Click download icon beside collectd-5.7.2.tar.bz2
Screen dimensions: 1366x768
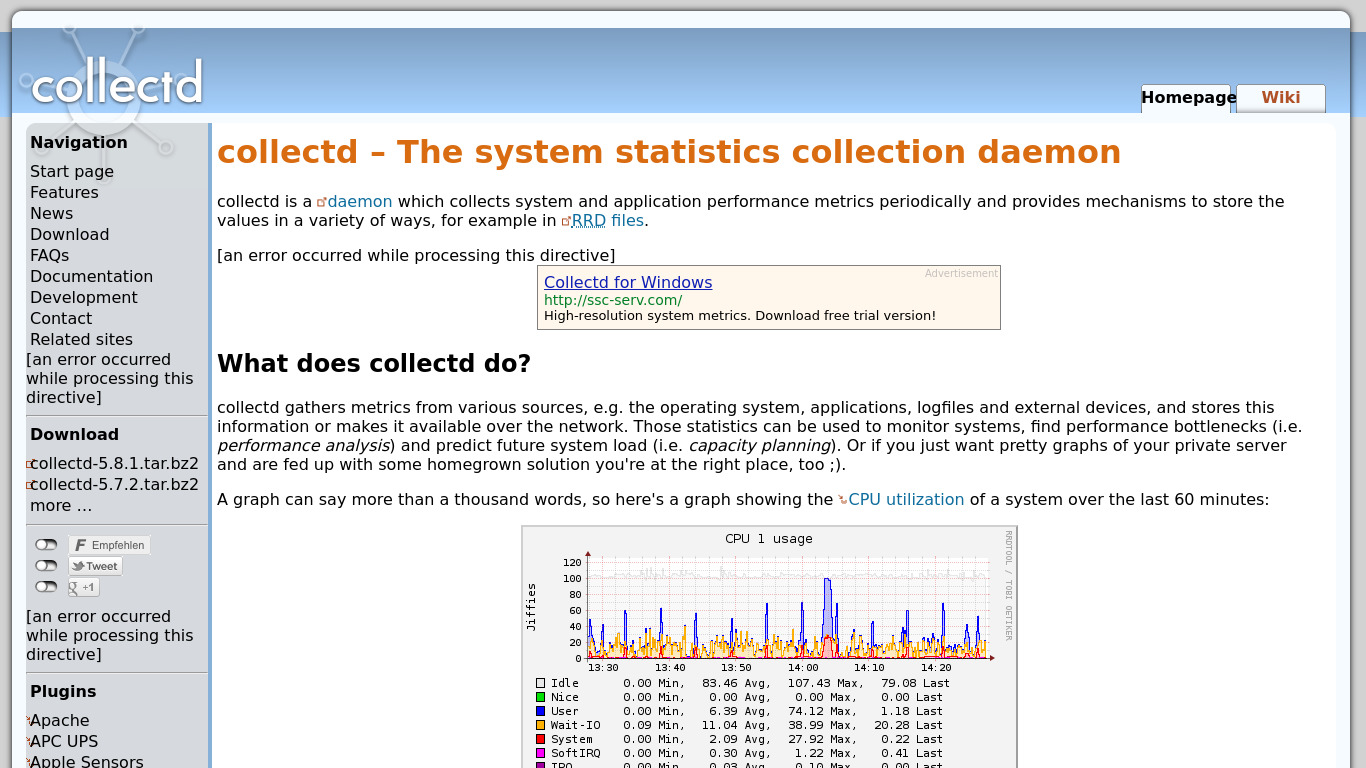pos(30,485)
